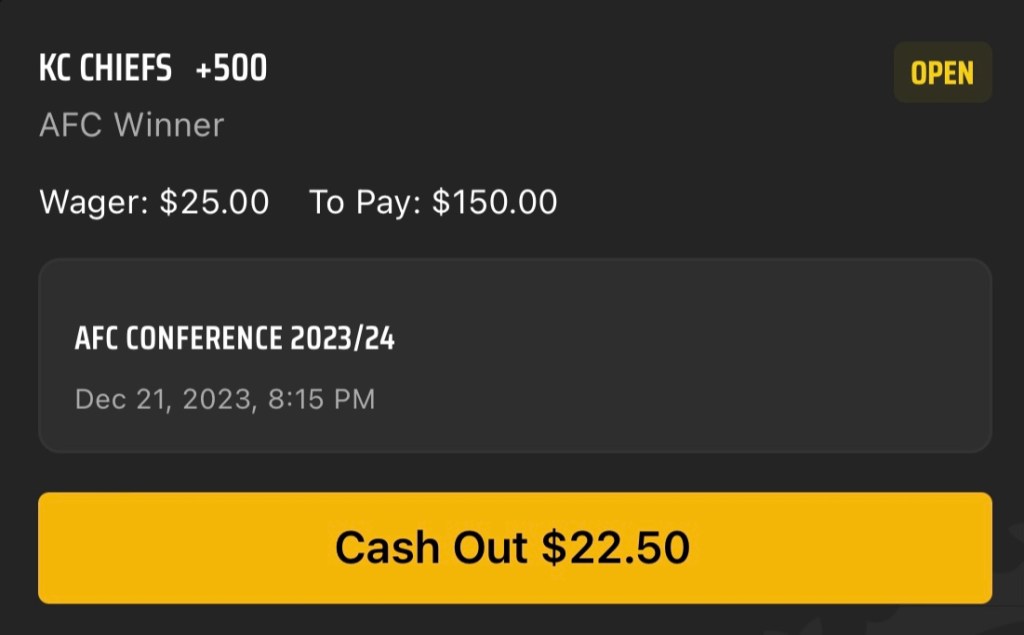Tap the 8:15 PM event time

[321, 400]
